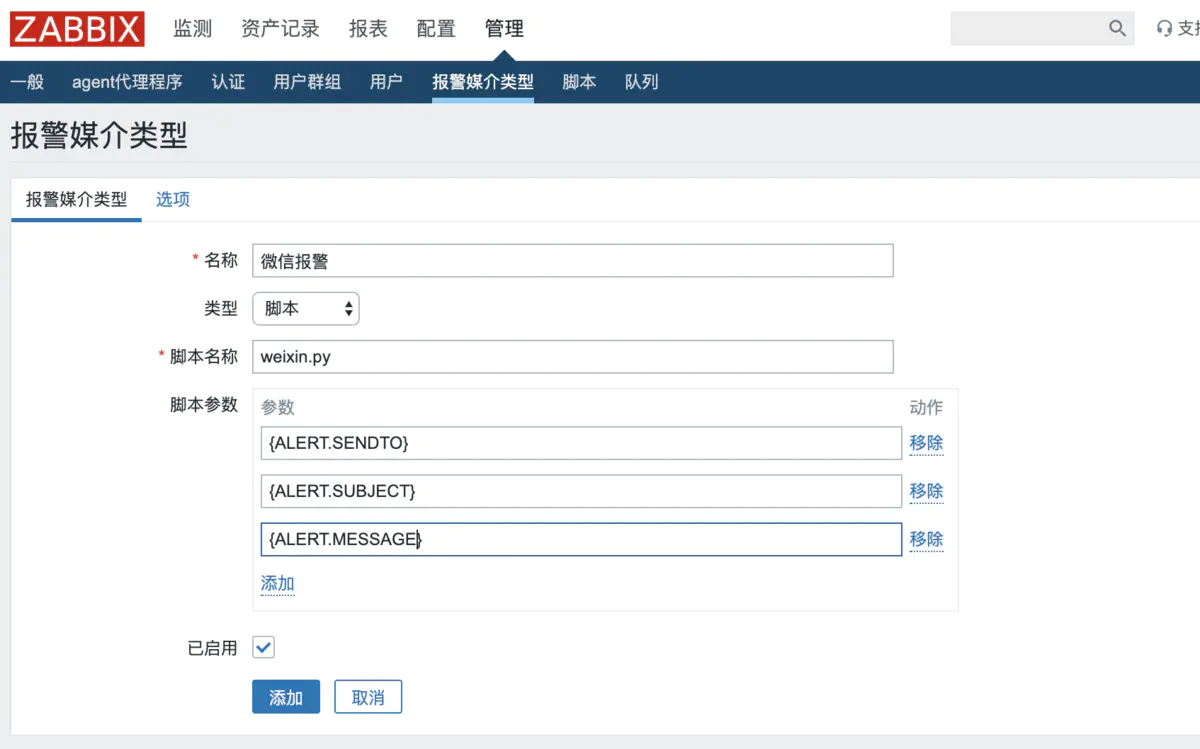Click the {ALERT.SUBJECT} parameter field

pyautogui.click(x=580, y=491)
